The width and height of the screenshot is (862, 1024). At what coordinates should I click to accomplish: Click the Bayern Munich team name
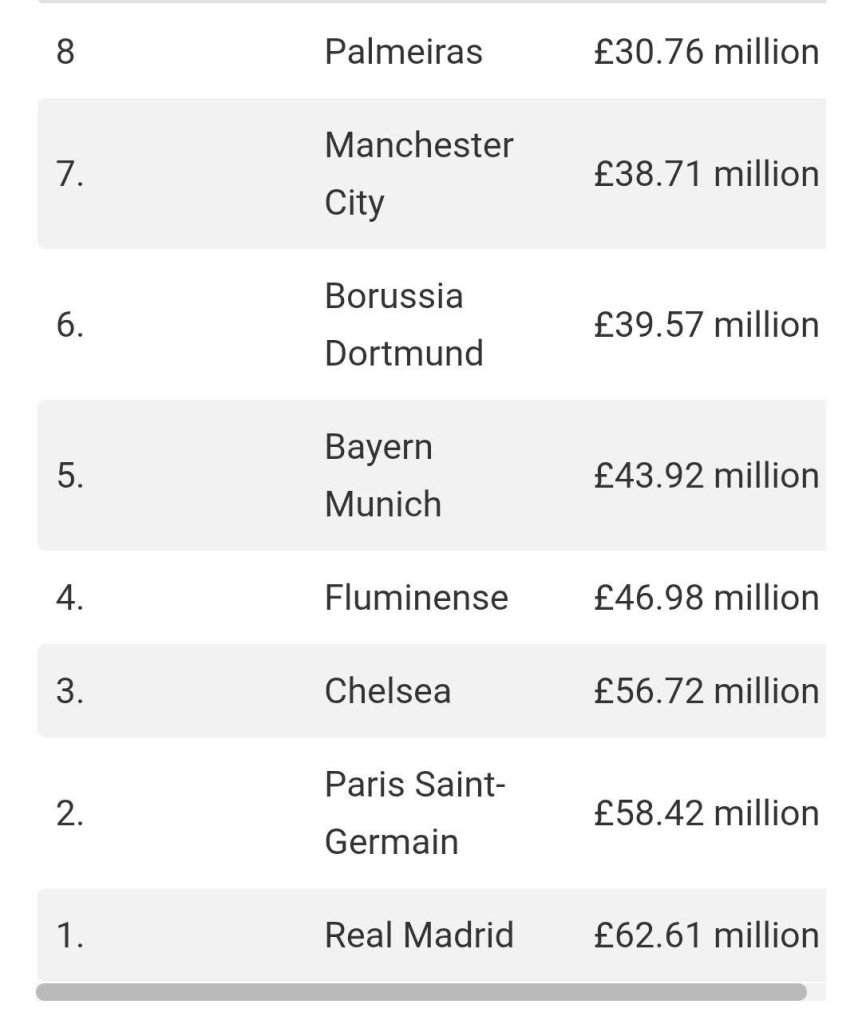coord(383,475)
